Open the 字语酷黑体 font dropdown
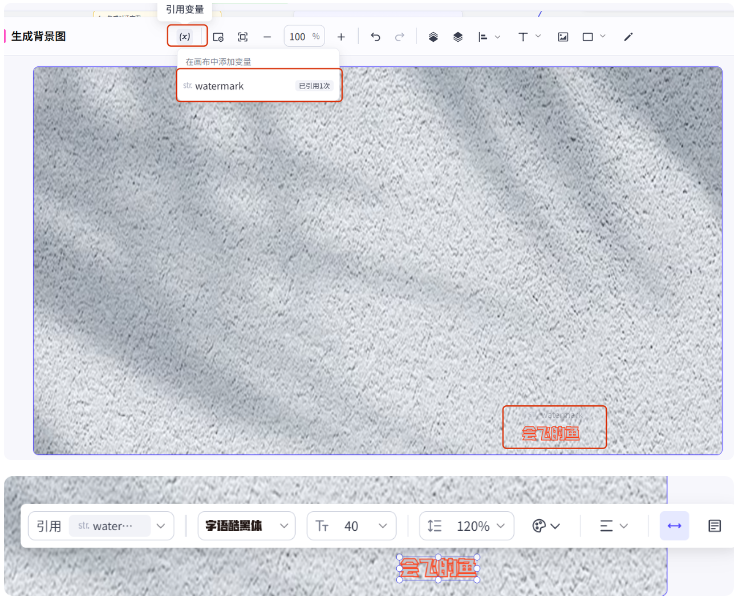Screen dimensions: 738x604 [x=247, y=525]
